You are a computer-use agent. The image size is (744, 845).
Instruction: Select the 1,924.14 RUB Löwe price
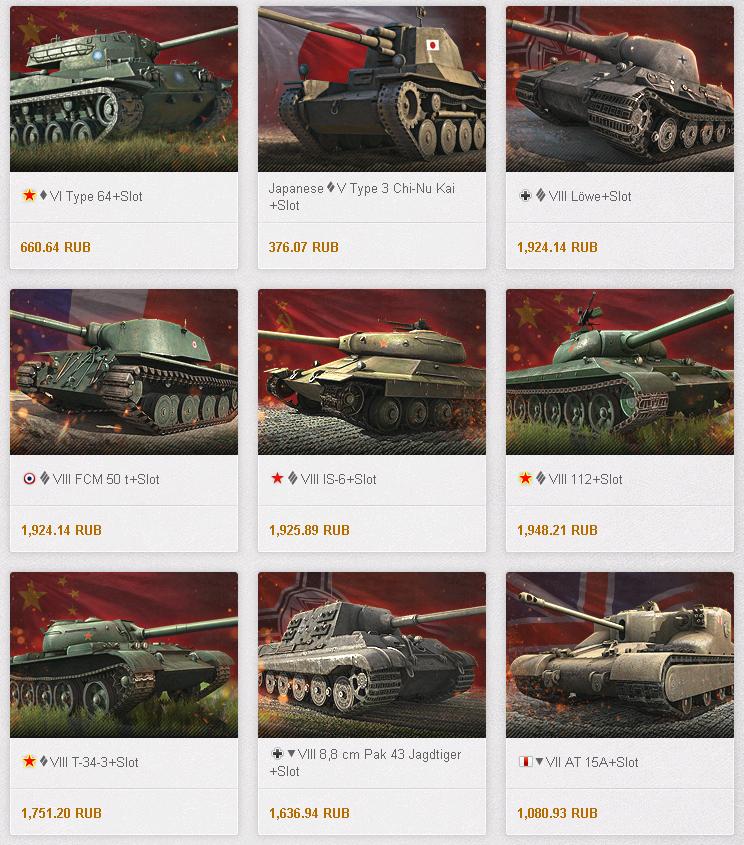pos(557,247)
